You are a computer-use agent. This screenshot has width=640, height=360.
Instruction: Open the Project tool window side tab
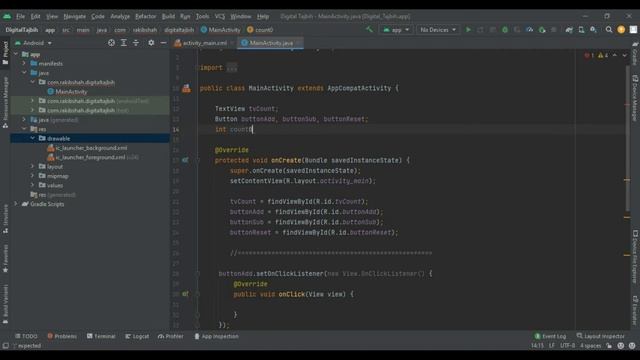point(5,53)
